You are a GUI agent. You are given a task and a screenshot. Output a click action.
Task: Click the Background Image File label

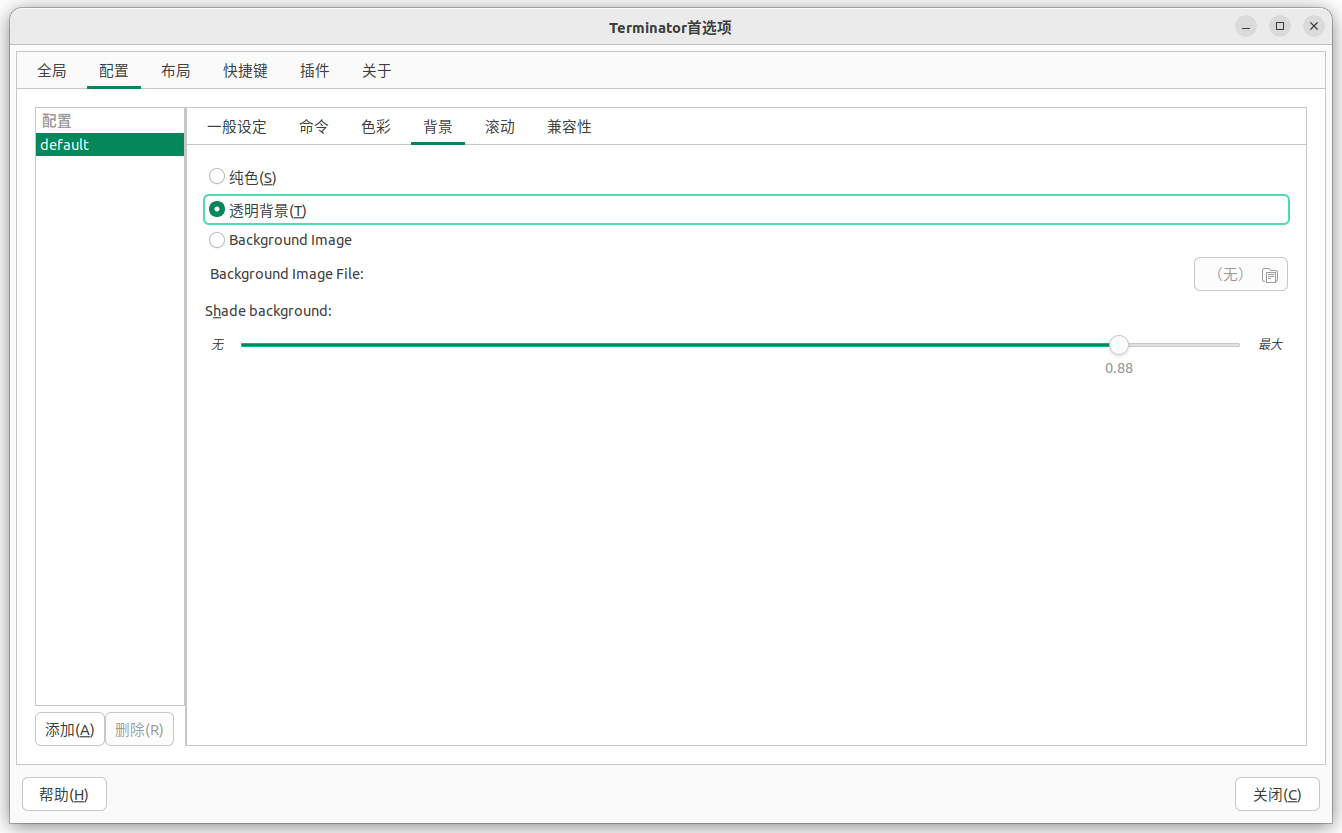point(287,274)
